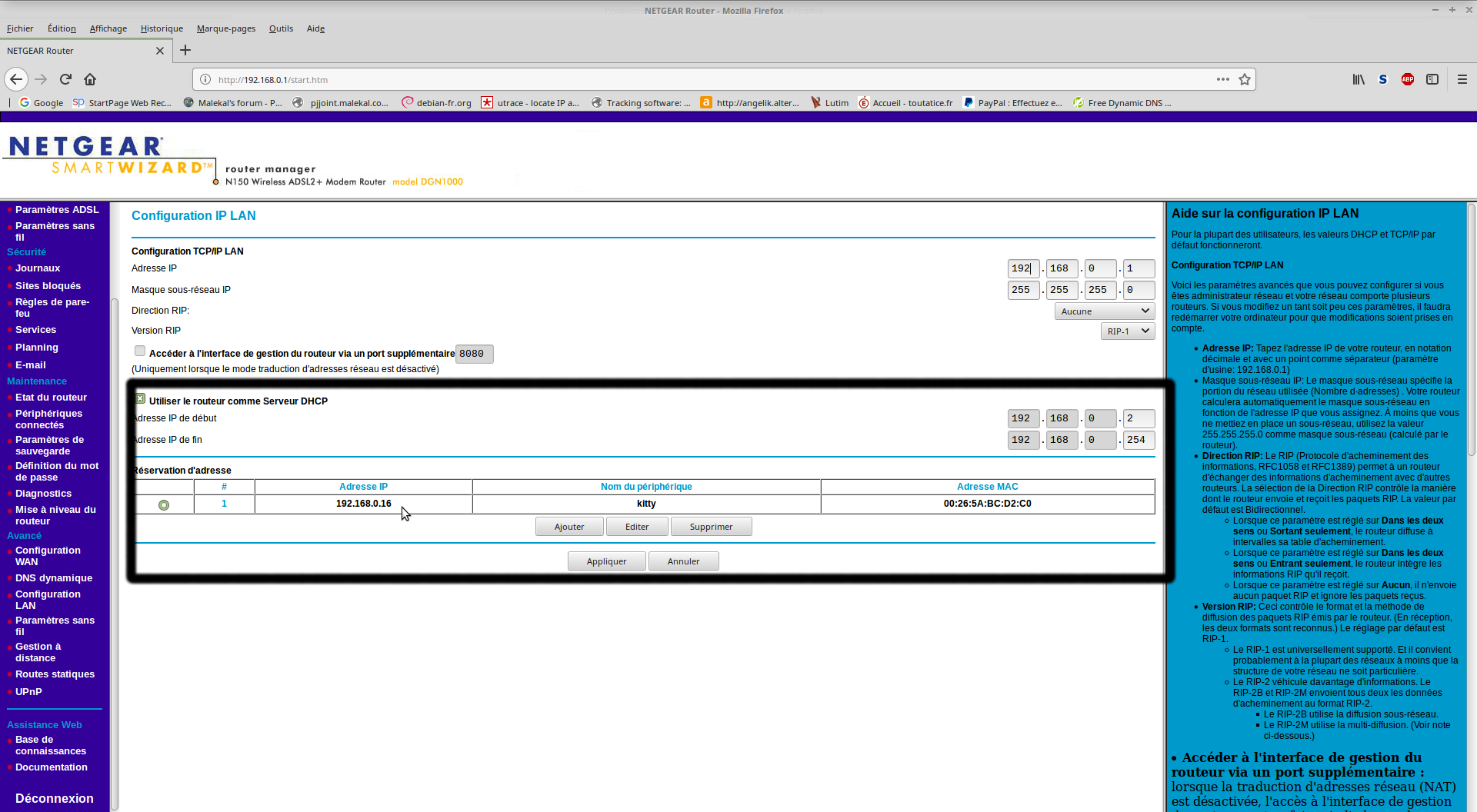Open Etat du routeur link
1477x812 pixels.
51,397
